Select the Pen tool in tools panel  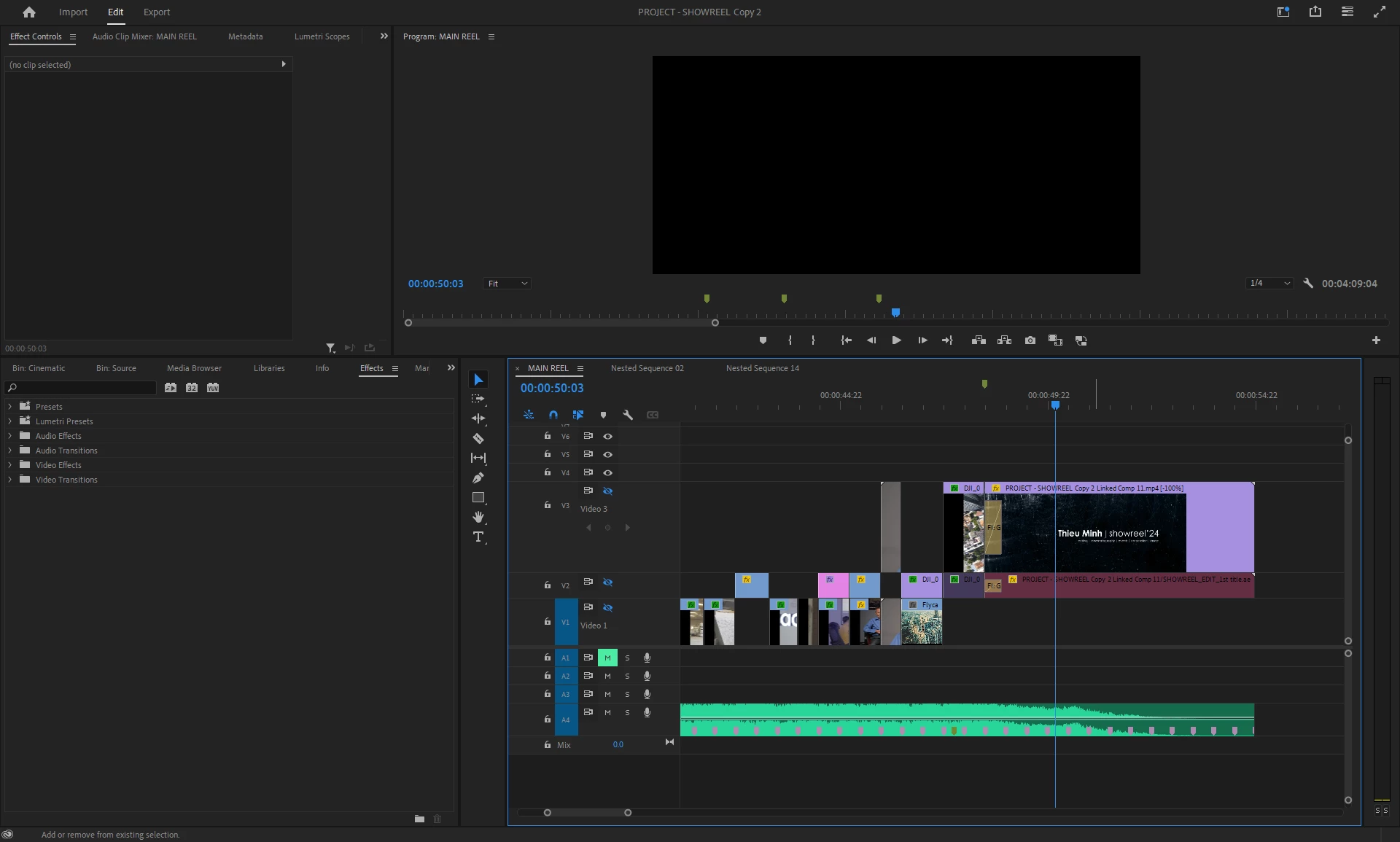point(478,477)
